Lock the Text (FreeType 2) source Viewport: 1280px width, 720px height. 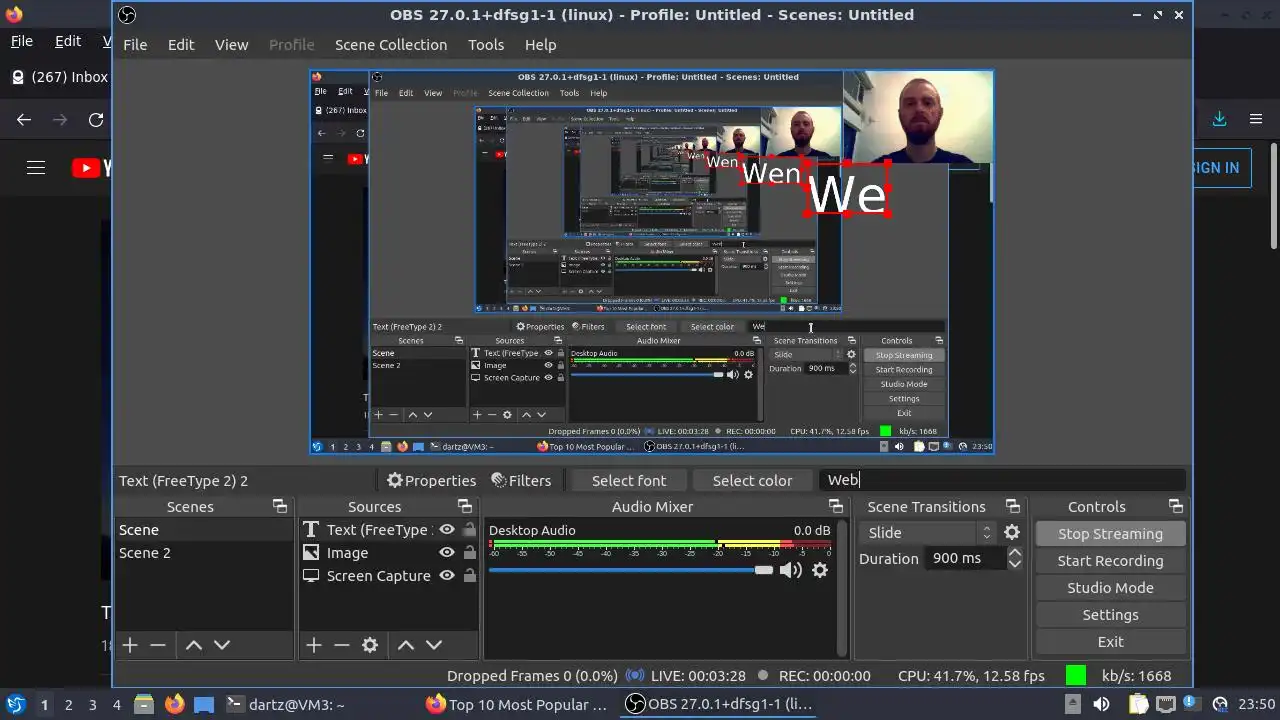pos(469,530)
